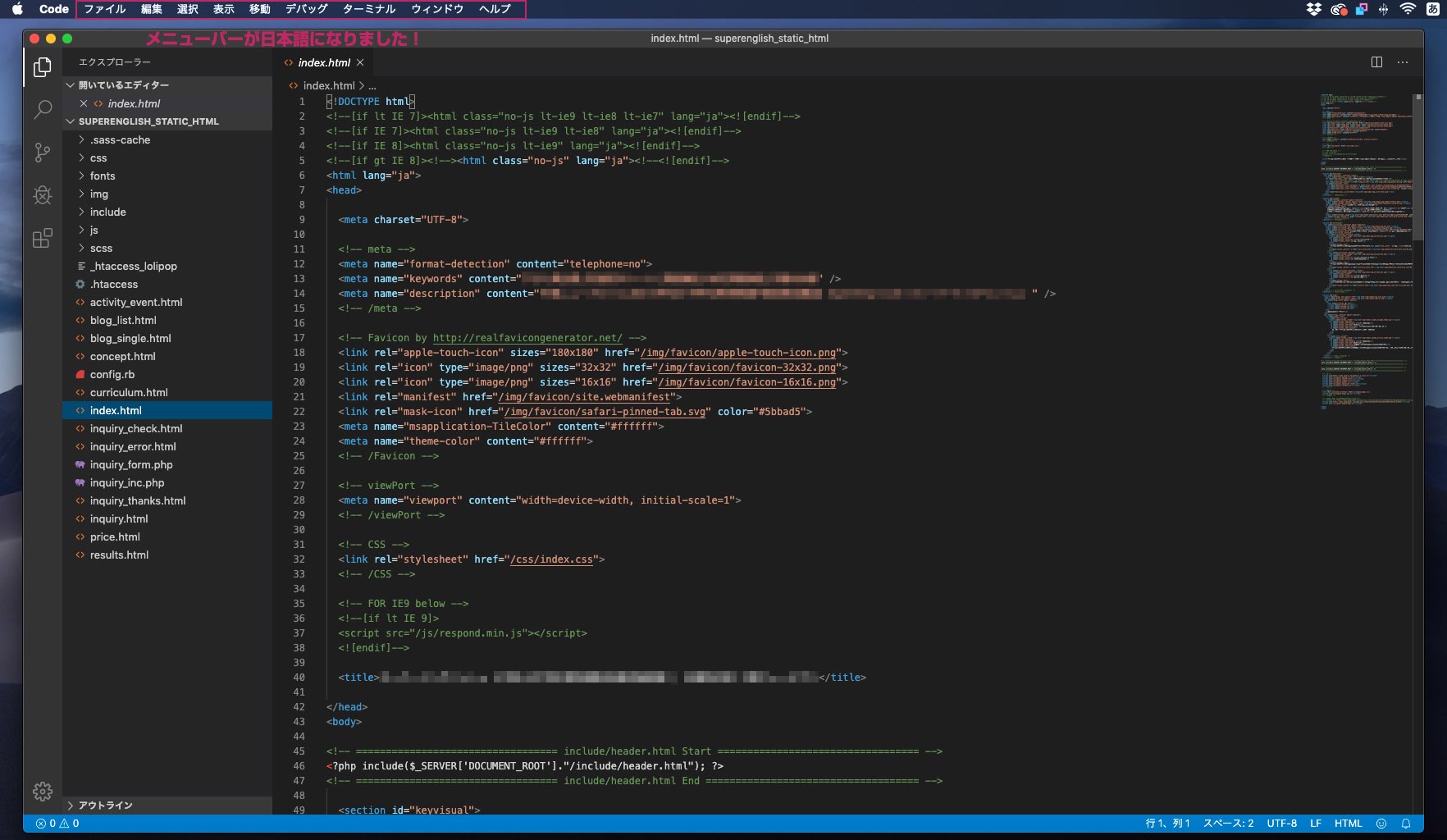Open the Extensions view icon
The image size is (1447, 840).
click(x=43, y=238)
